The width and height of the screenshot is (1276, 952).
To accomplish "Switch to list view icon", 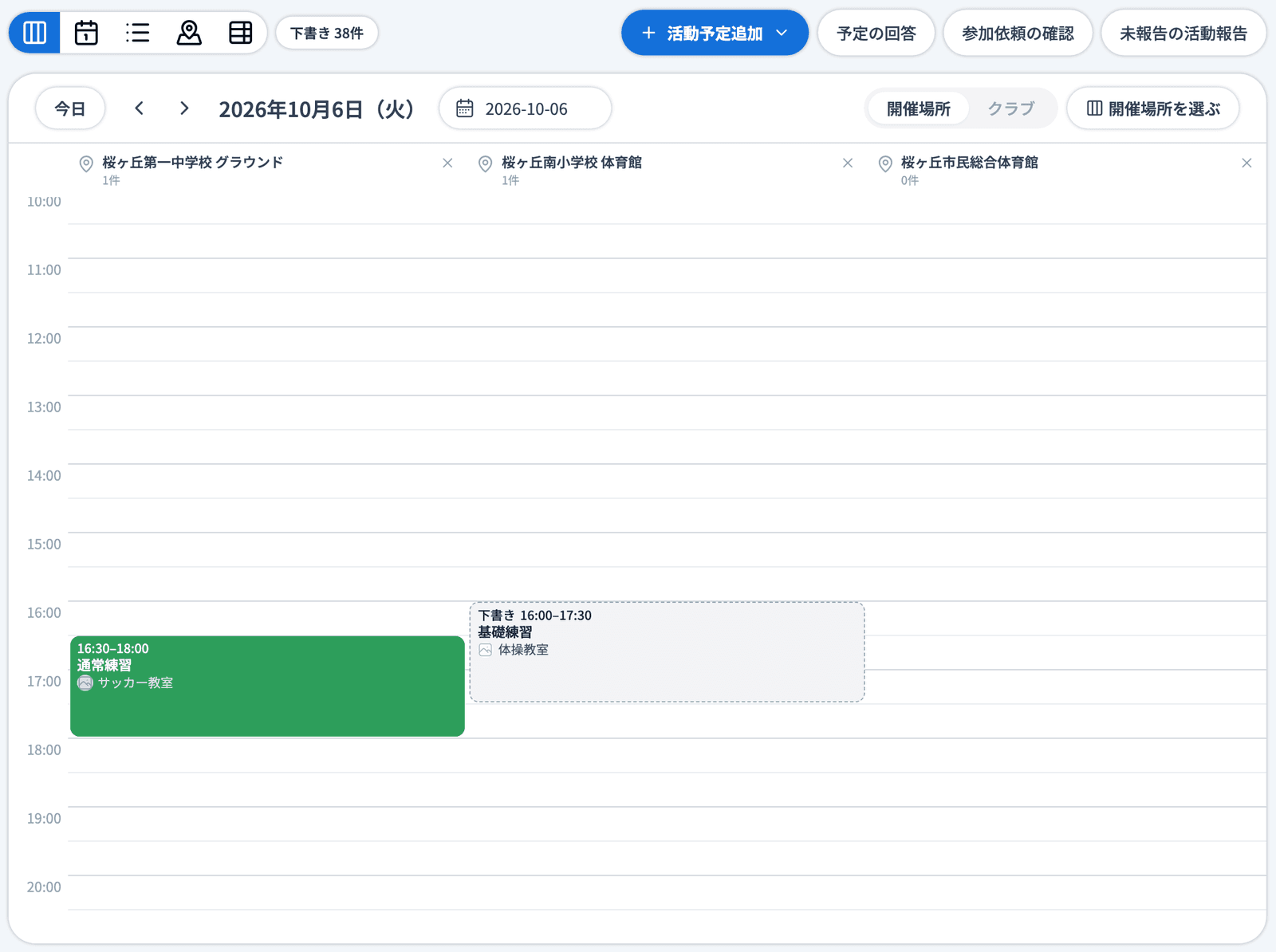I will pyautogui.click(x=137, y=33).
